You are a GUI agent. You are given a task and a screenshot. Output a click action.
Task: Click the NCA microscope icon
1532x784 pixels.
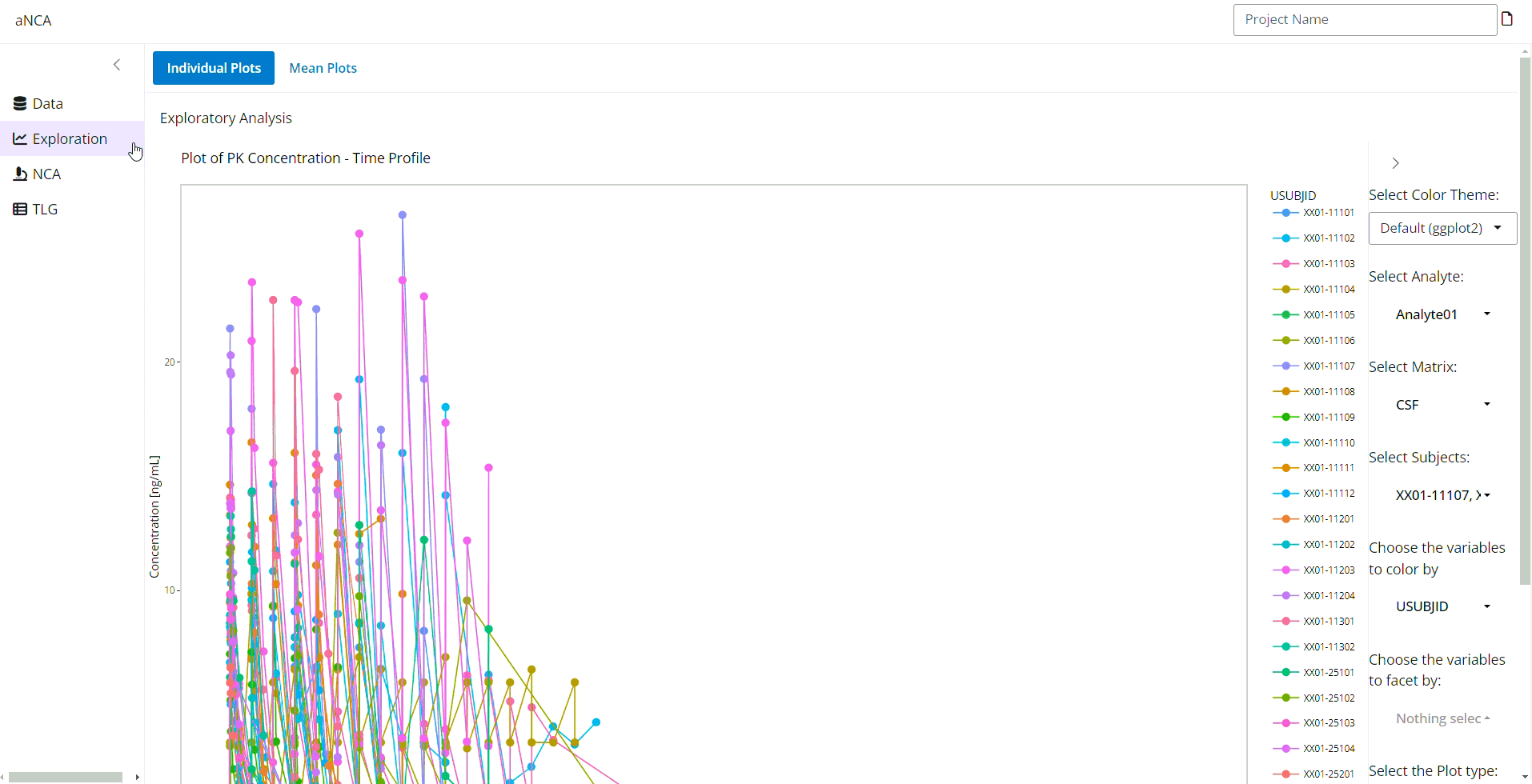(20, 174)
